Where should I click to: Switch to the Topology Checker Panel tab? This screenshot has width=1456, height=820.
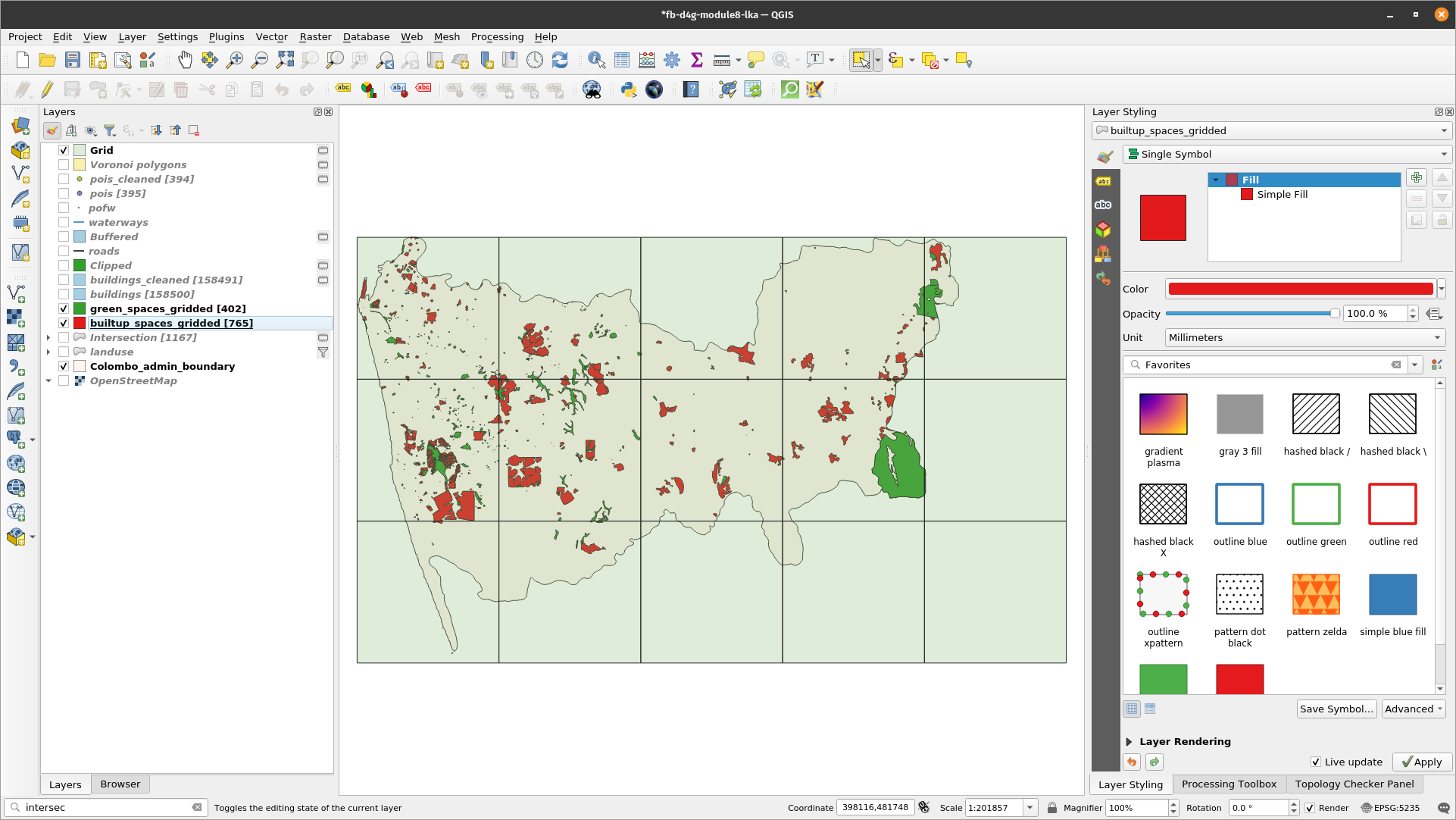(x=1354, y=784)
